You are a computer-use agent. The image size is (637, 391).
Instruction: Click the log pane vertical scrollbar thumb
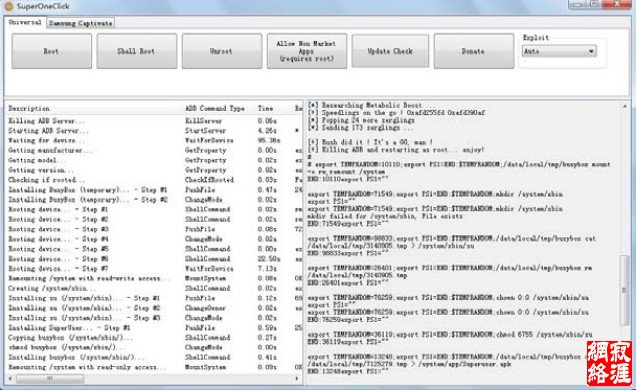625,289
